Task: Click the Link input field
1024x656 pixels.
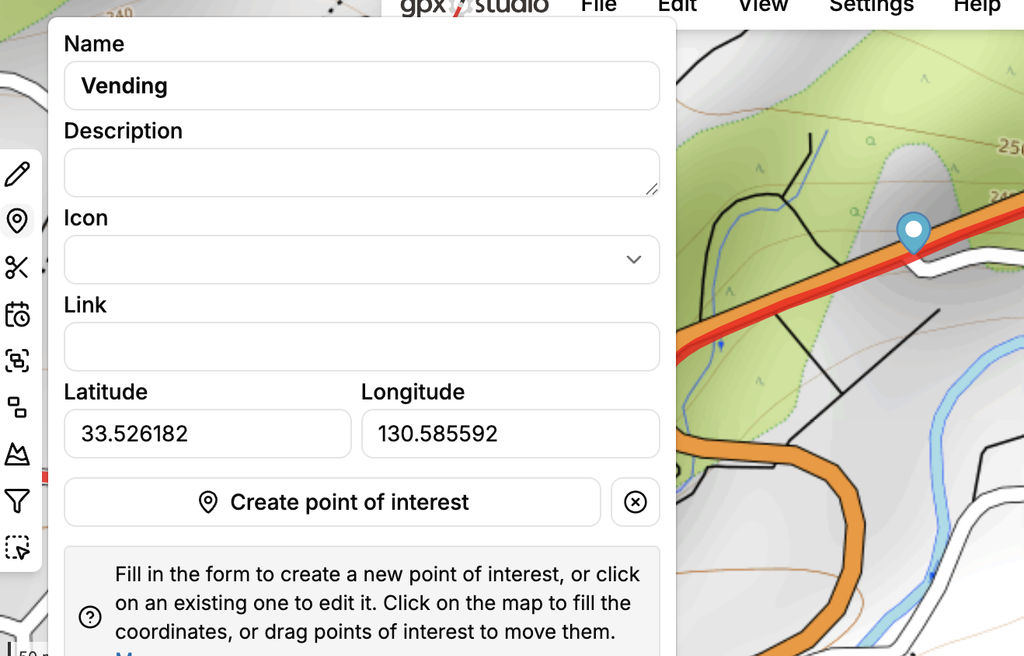Action: tap(362, 346)
